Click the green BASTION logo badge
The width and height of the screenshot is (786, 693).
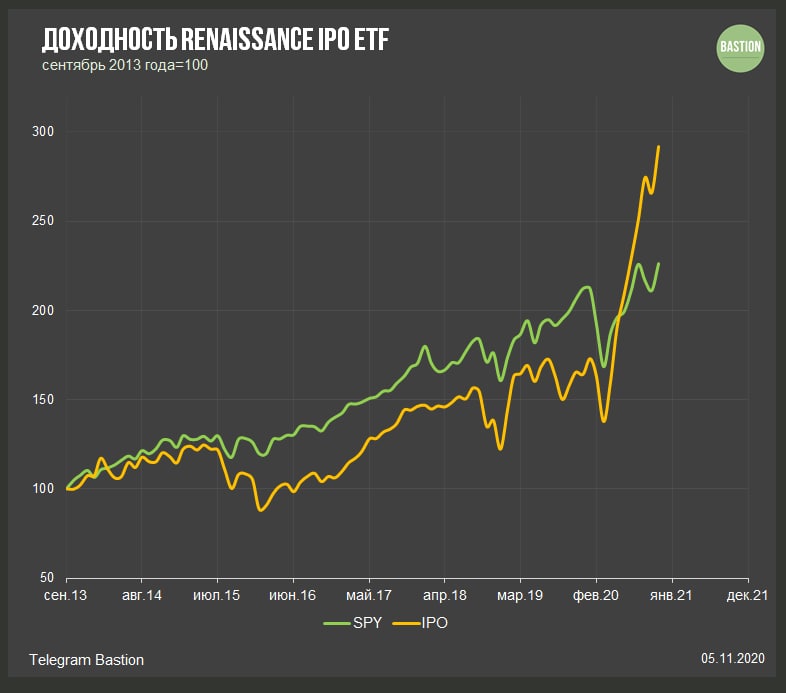coord(740,48)
